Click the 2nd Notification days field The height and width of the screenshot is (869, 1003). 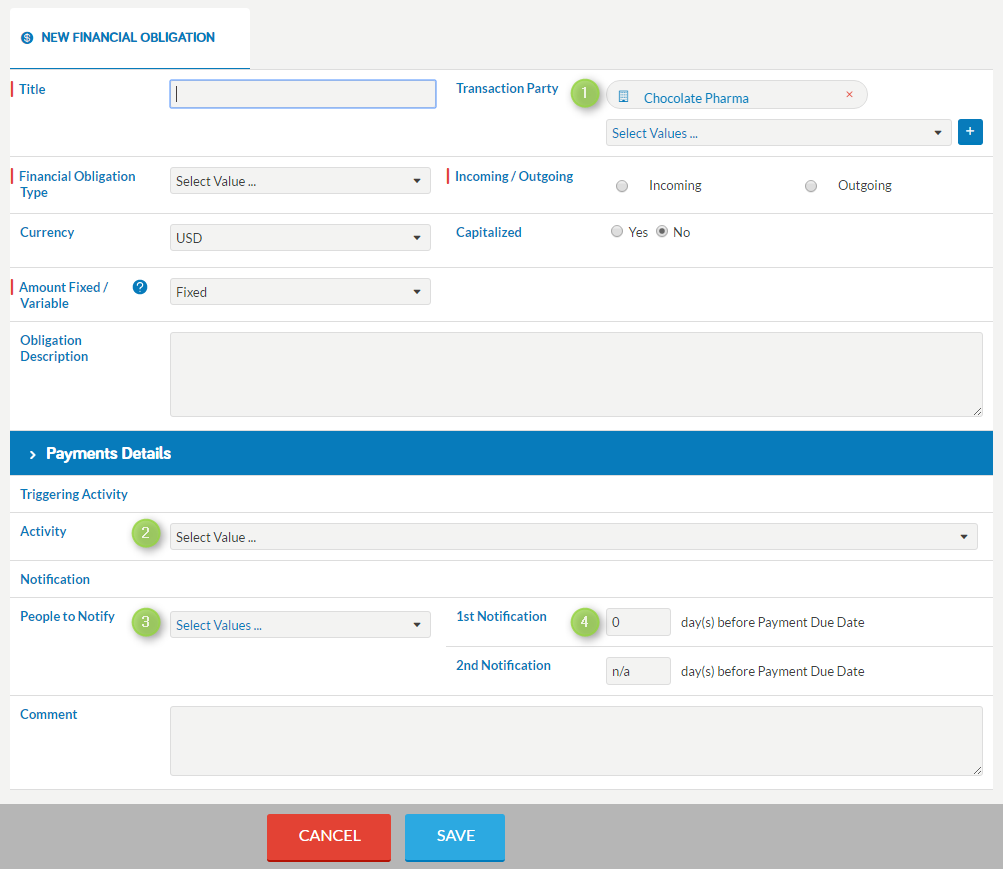pyautogui.click(x=638, y=671)
